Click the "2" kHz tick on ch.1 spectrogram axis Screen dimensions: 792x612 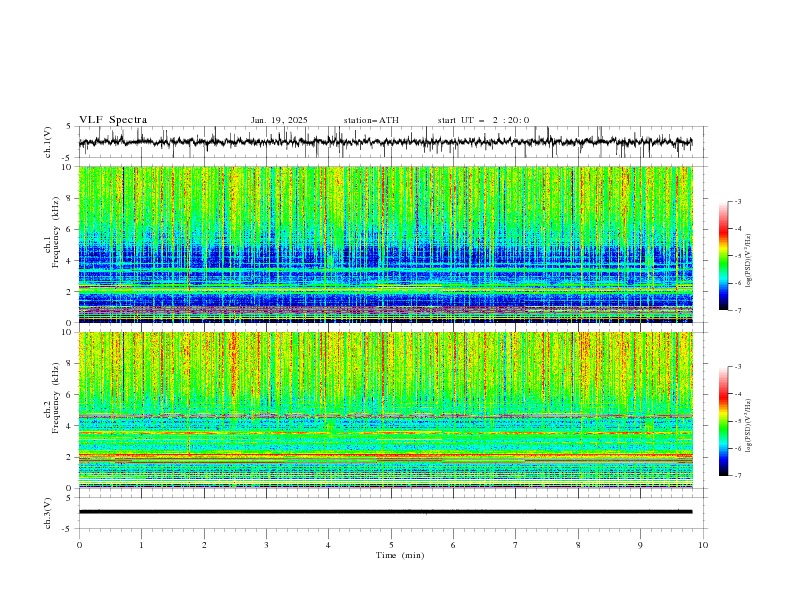click(69, 292)
